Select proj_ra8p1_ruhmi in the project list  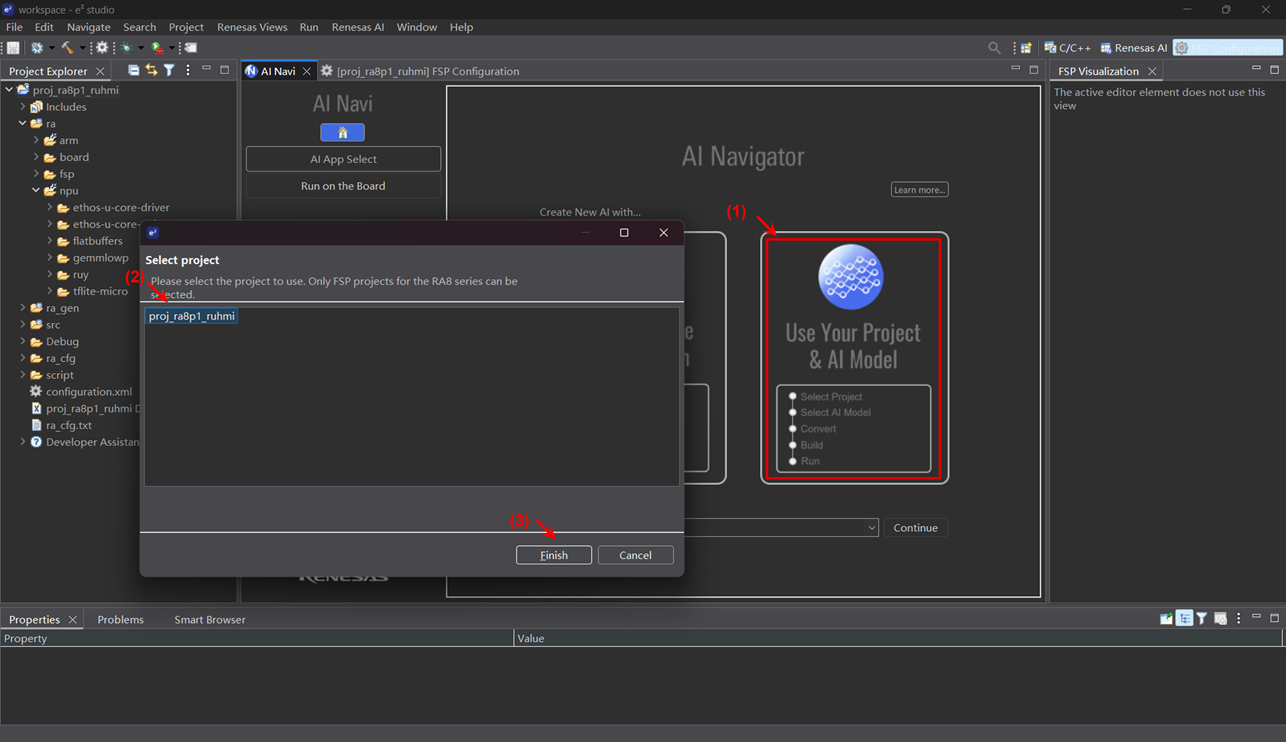(x=191, y=316)
